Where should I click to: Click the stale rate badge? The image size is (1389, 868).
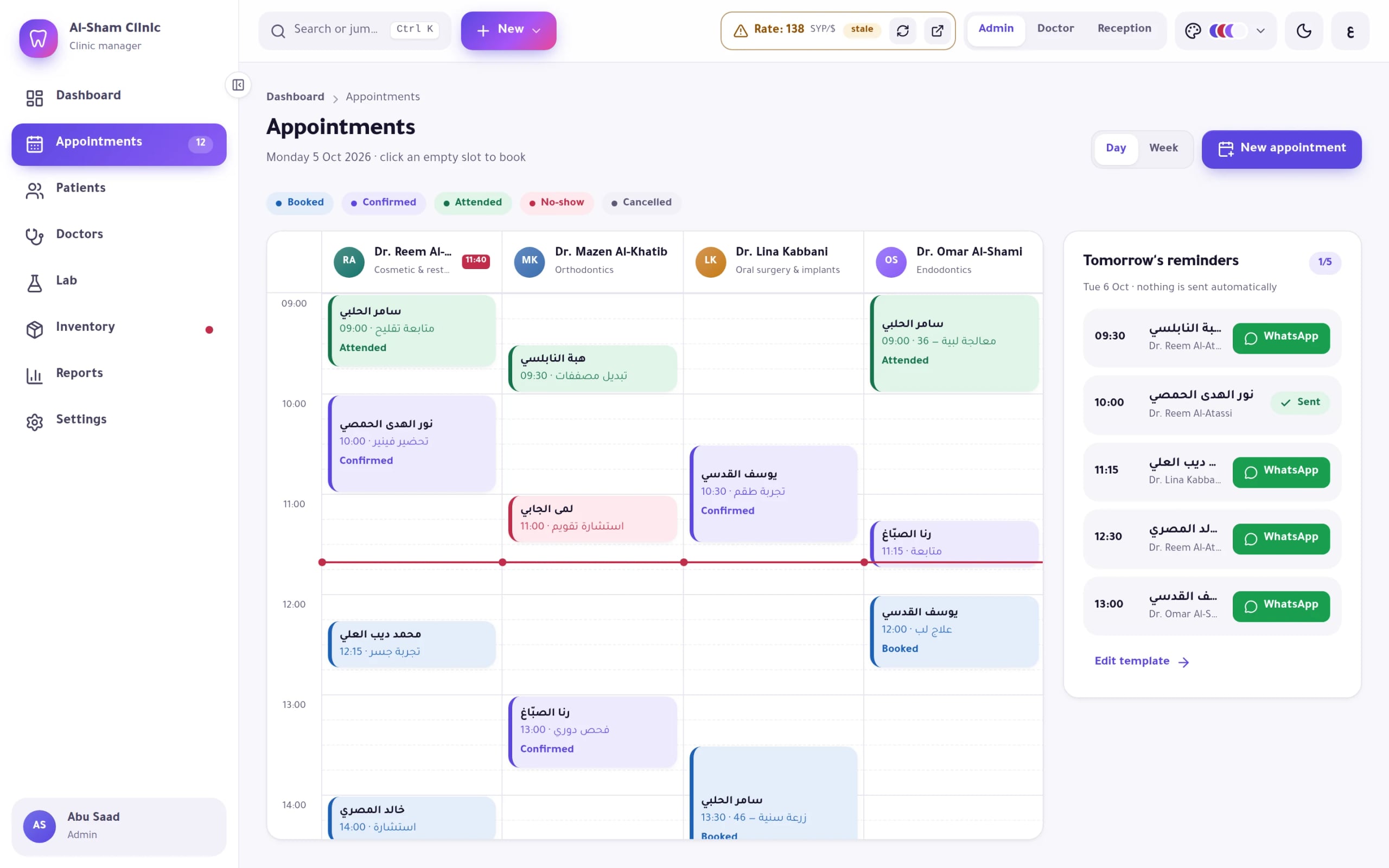tap(862, 29)
